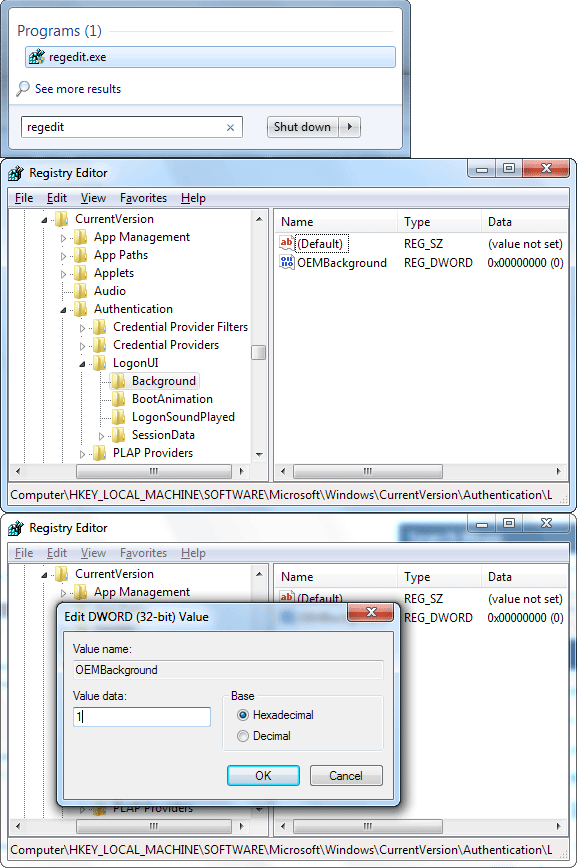Clear the regedit search box with X
The height and width of the screenshot is (868, 577).
click(x=230, y=127)
